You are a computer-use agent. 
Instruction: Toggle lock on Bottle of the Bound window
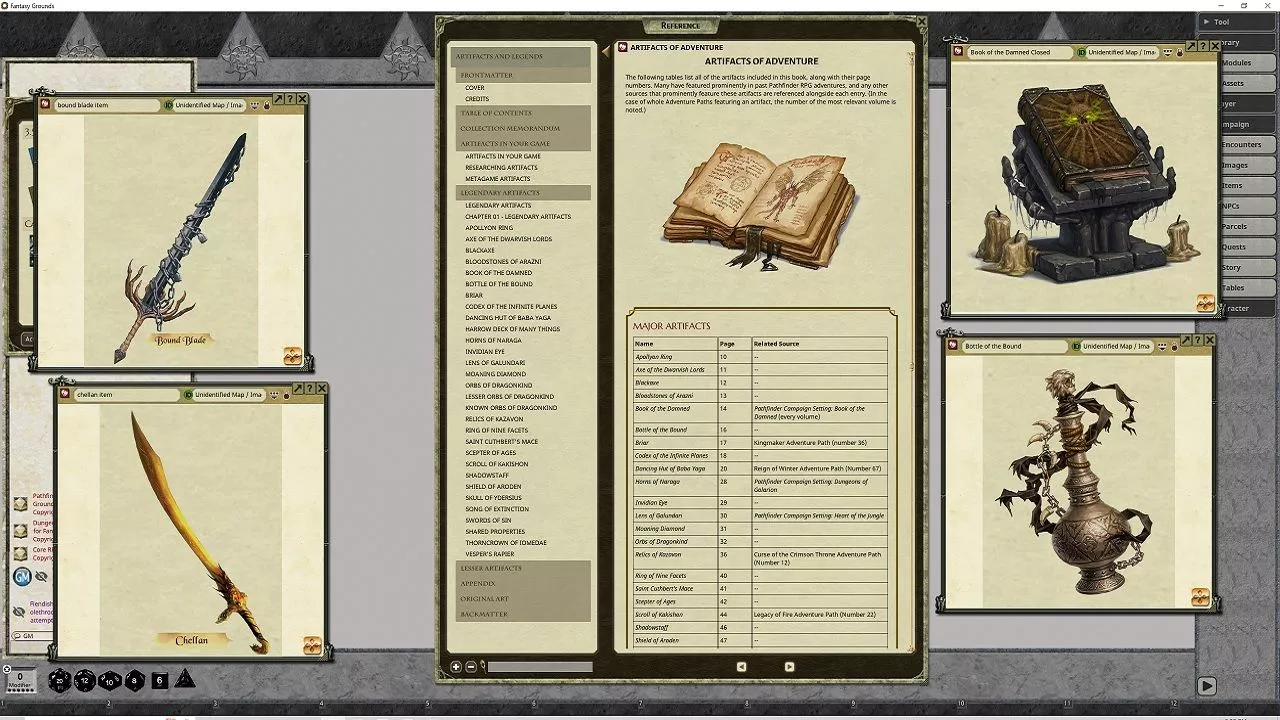coord(1175,346)
